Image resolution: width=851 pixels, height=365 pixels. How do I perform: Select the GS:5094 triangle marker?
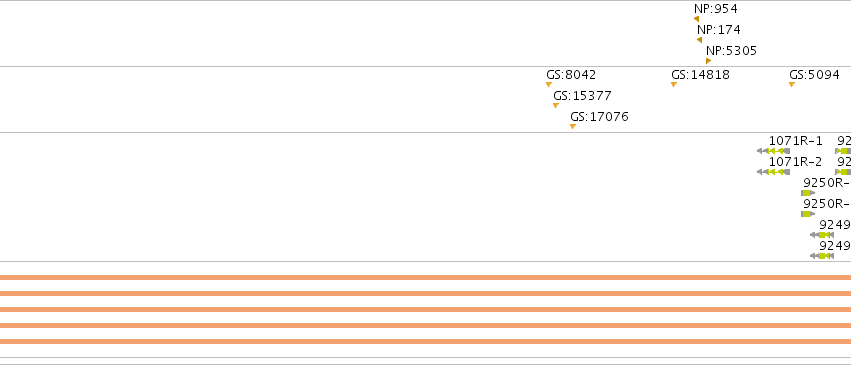point(792,85)
